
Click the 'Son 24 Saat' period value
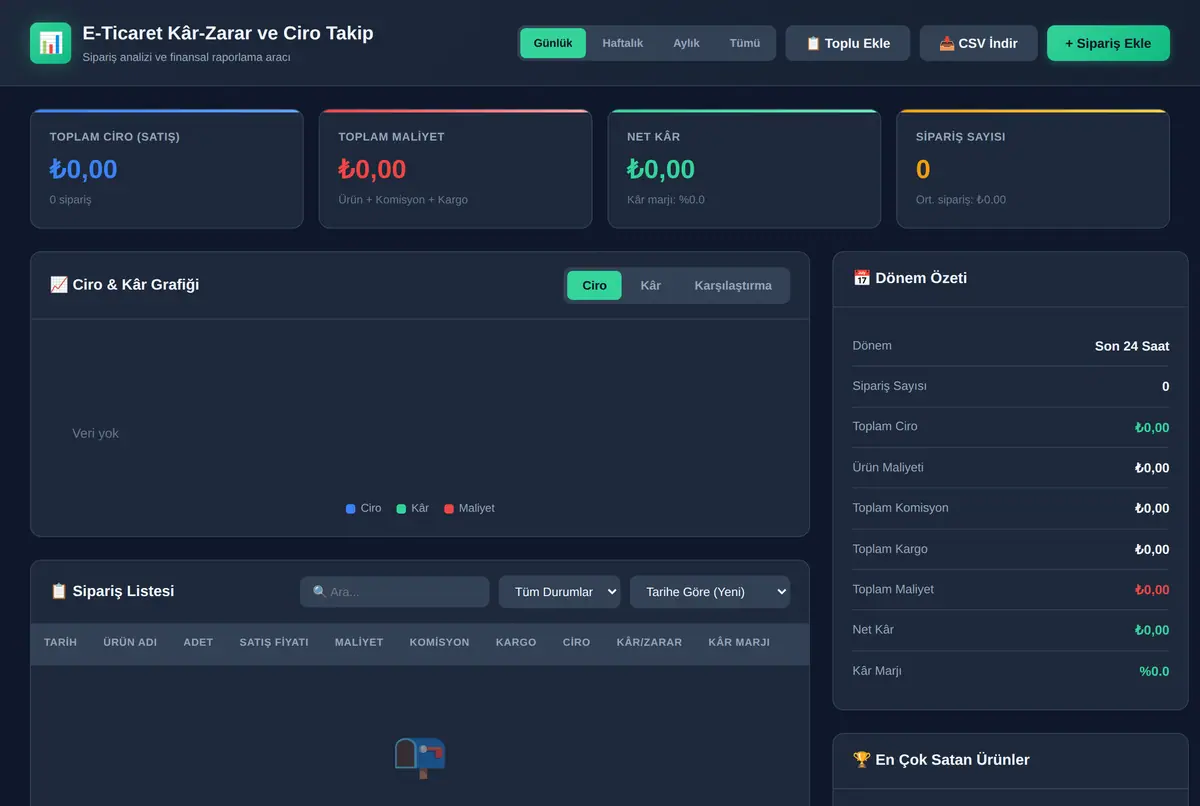[x=1132, y=346]
